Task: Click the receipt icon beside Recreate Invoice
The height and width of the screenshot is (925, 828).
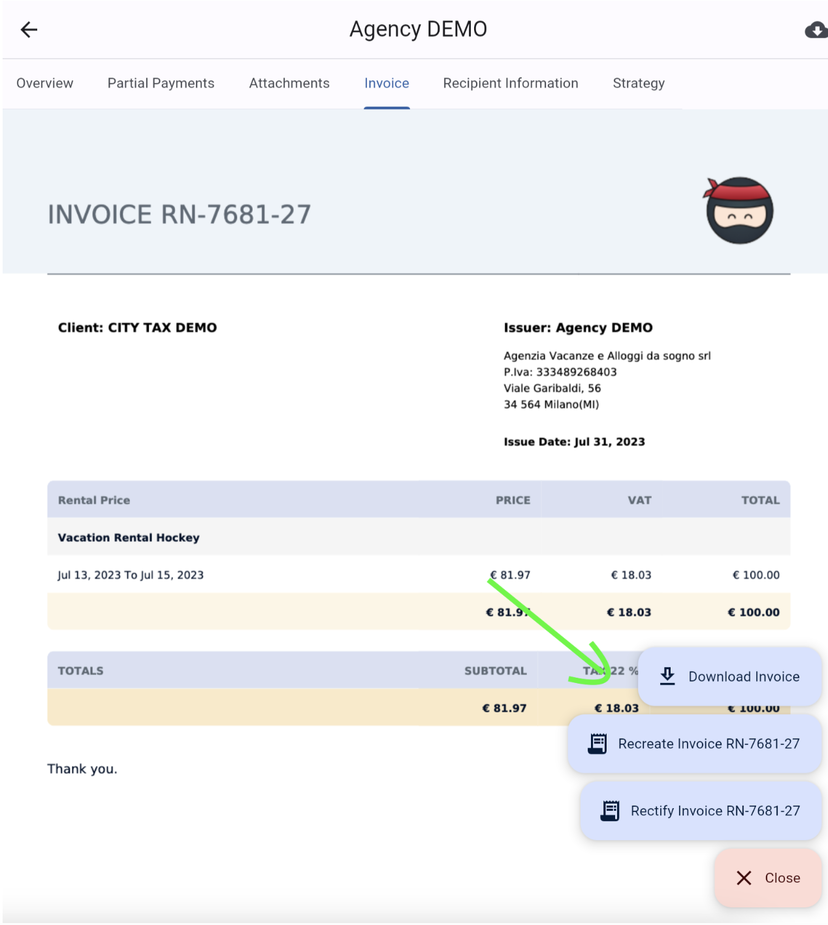Action: [x=597, y=744]
